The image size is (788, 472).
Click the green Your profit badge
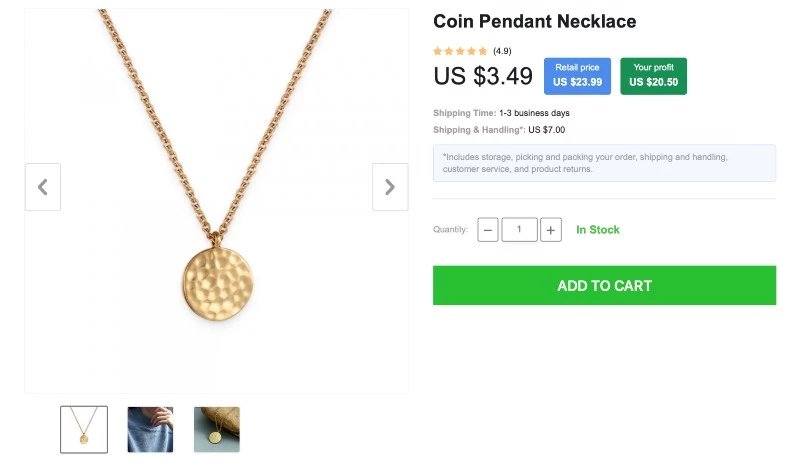tap(654, 76)
